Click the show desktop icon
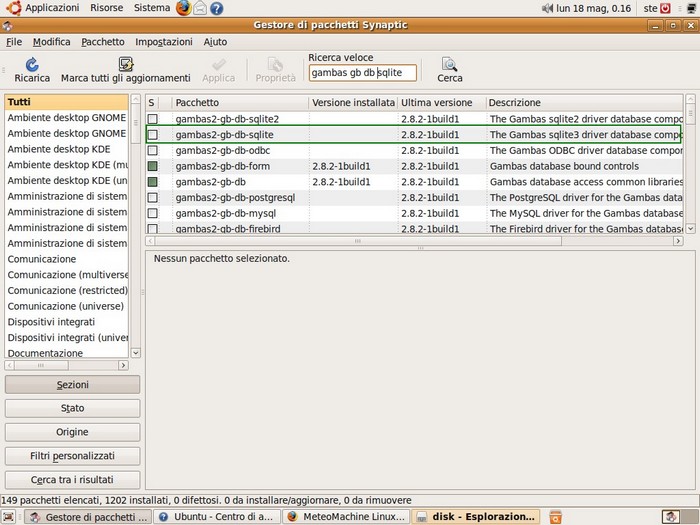700x525 pixels. [x=8, y=517]
